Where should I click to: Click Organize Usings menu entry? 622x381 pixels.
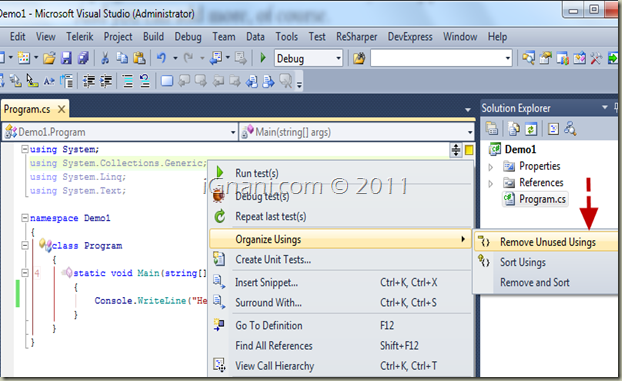pos(340,239)
